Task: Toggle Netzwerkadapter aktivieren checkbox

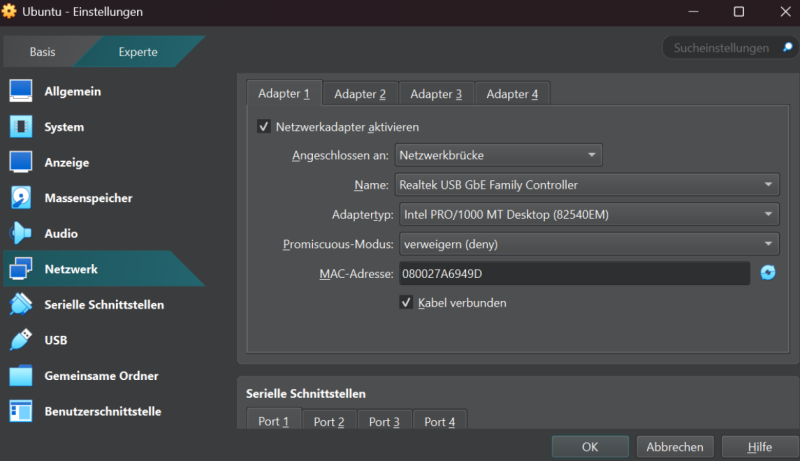Action: click(x=264, y=126)
